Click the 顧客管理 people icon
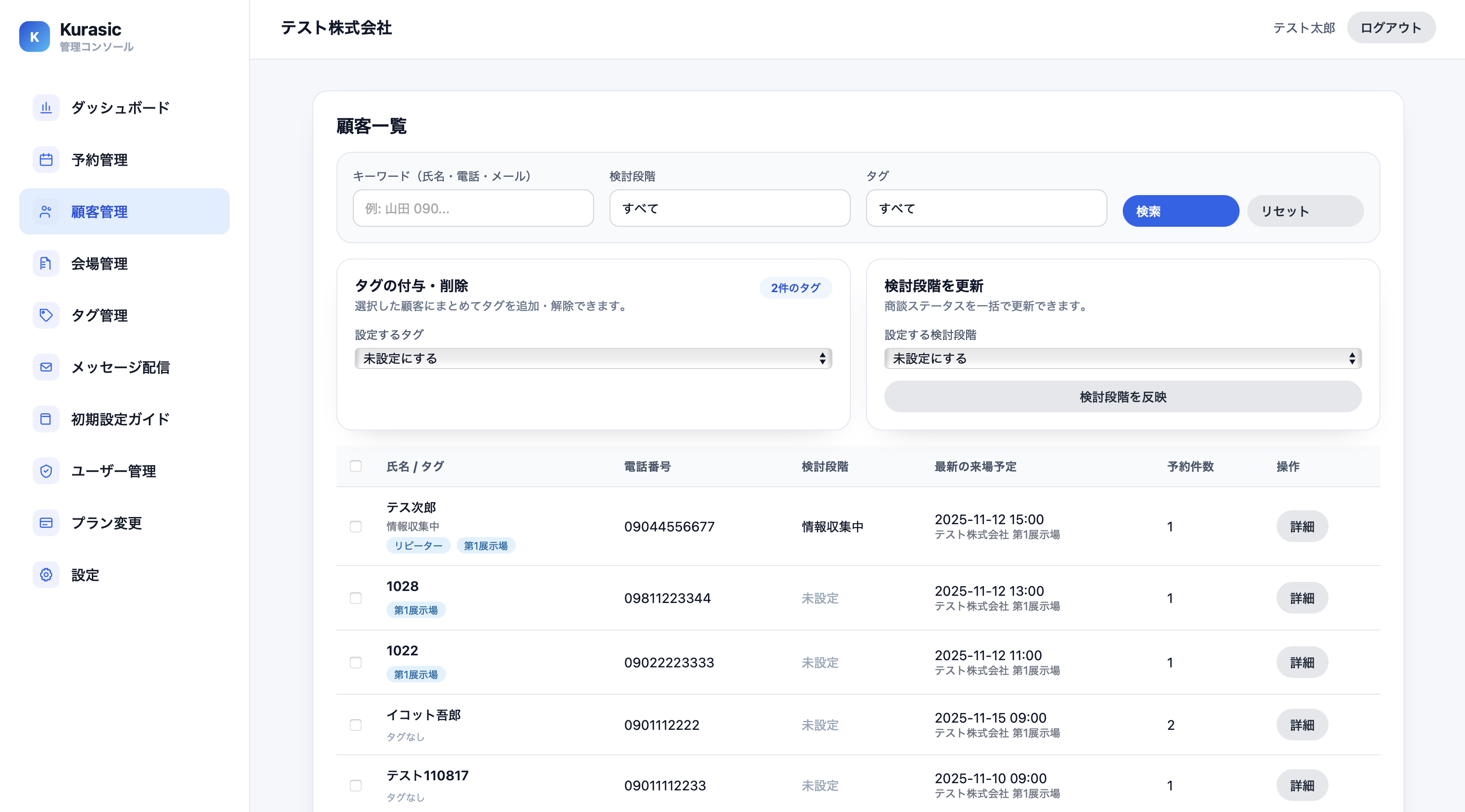The width and height of the screenshot is (1465, 812). coord(46,211)
